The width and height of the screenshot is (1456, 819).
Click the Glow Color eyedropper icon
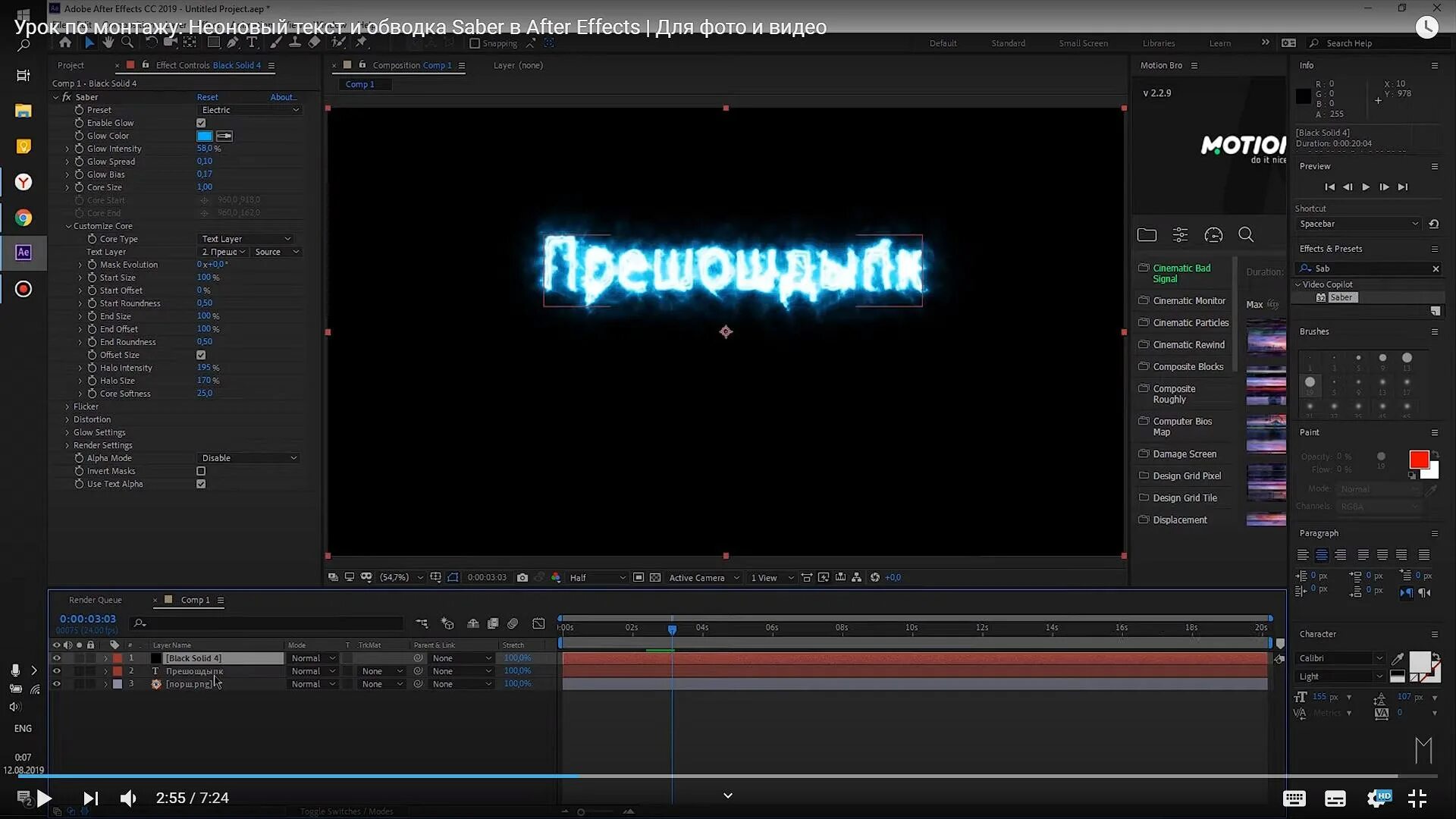(224, 136)
